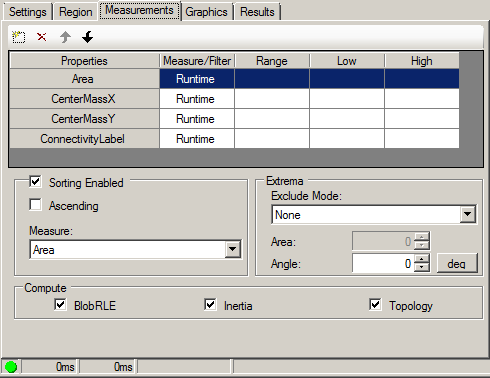The height and width of the screenshot is (378, 490).
Task: Click the green status indicator light
Action: click(11, 367)
